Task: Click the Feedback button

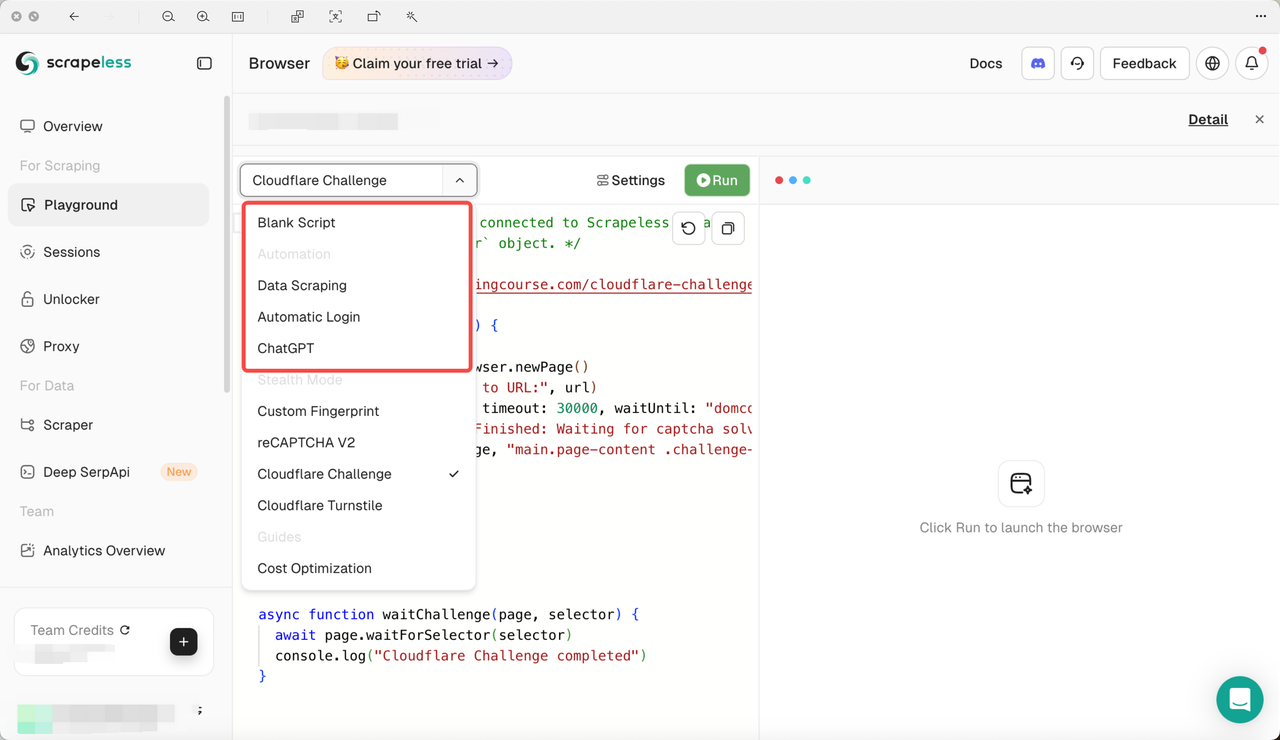Action: 1144,63
